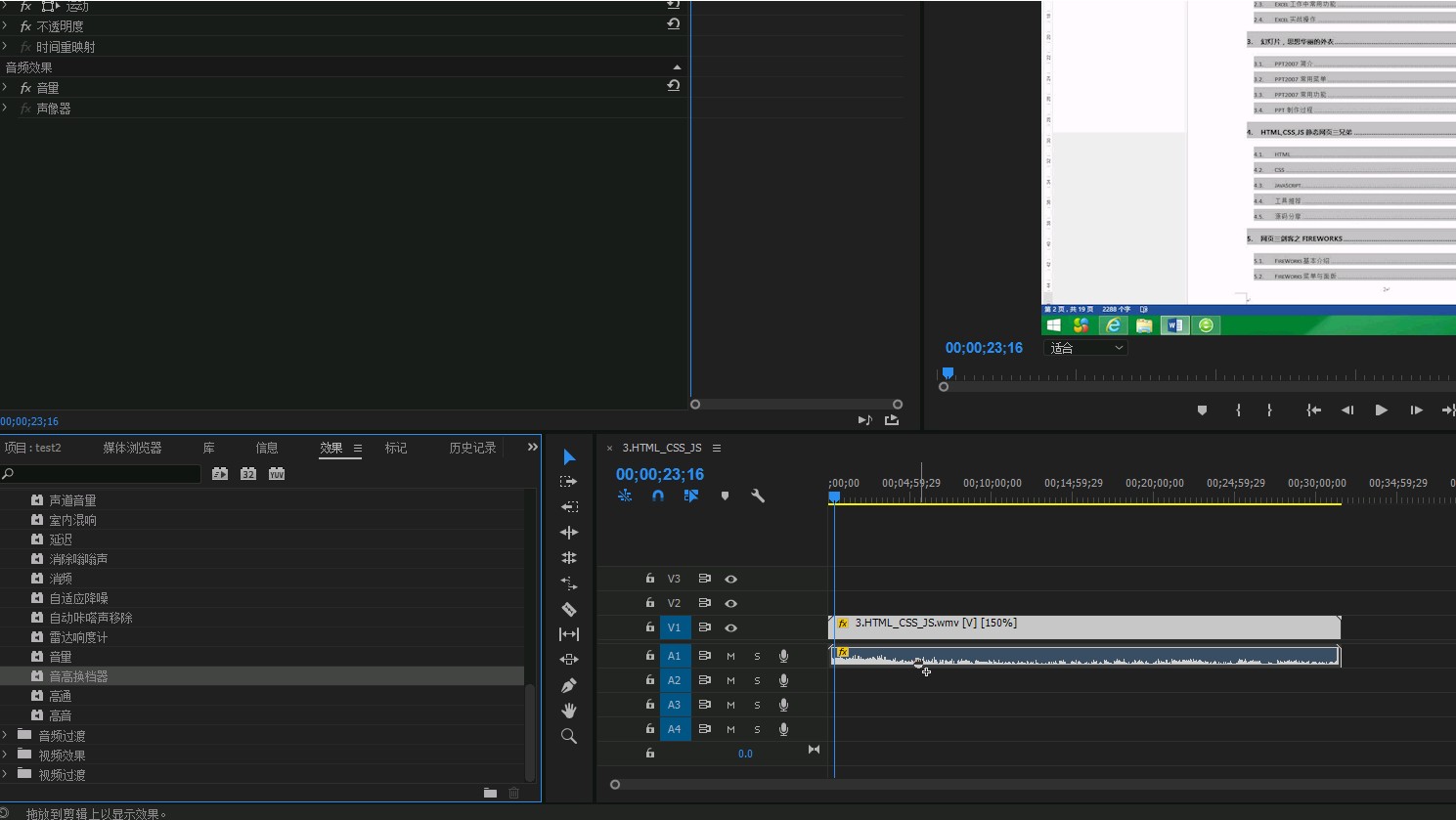Select the Slip tool

[569, 634]
